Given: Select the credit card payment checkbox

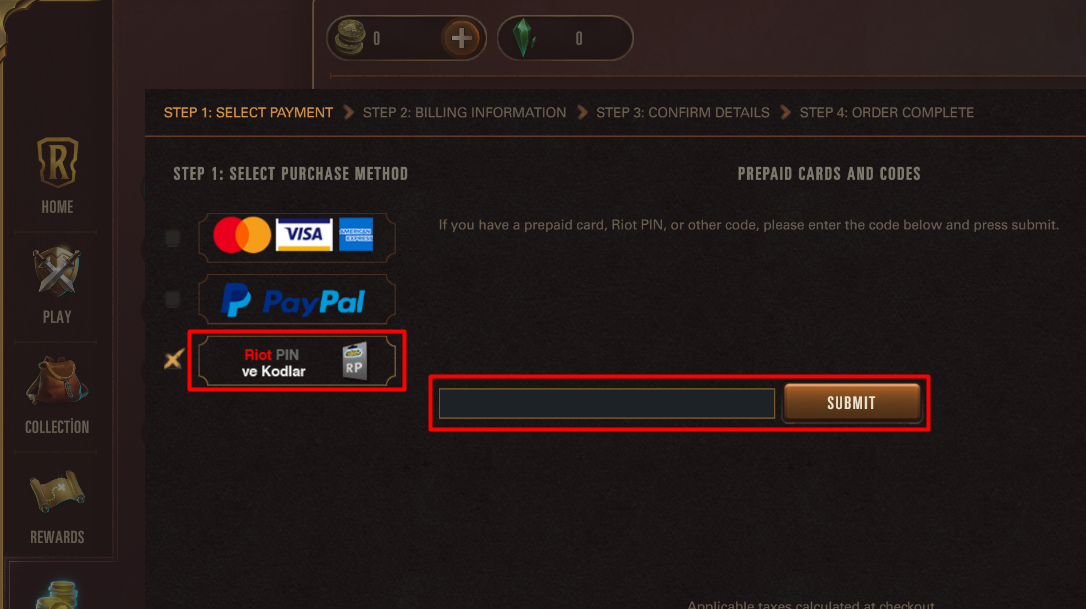Looking at the screenshot, I should click(172, 238).
